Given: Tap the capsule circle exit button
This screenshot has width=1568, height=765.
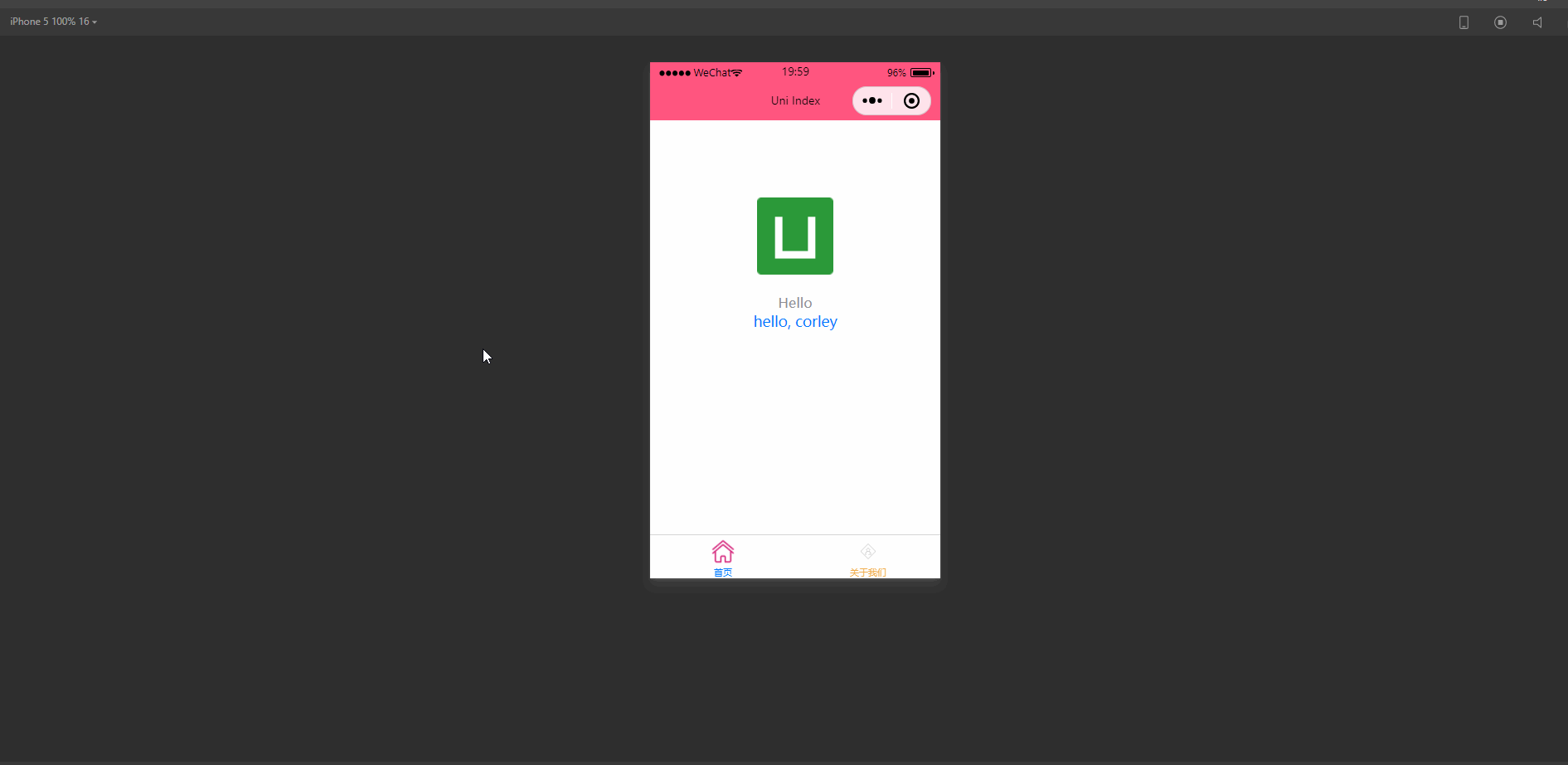Looking at the screenshot, I should [x=911, y=100].
